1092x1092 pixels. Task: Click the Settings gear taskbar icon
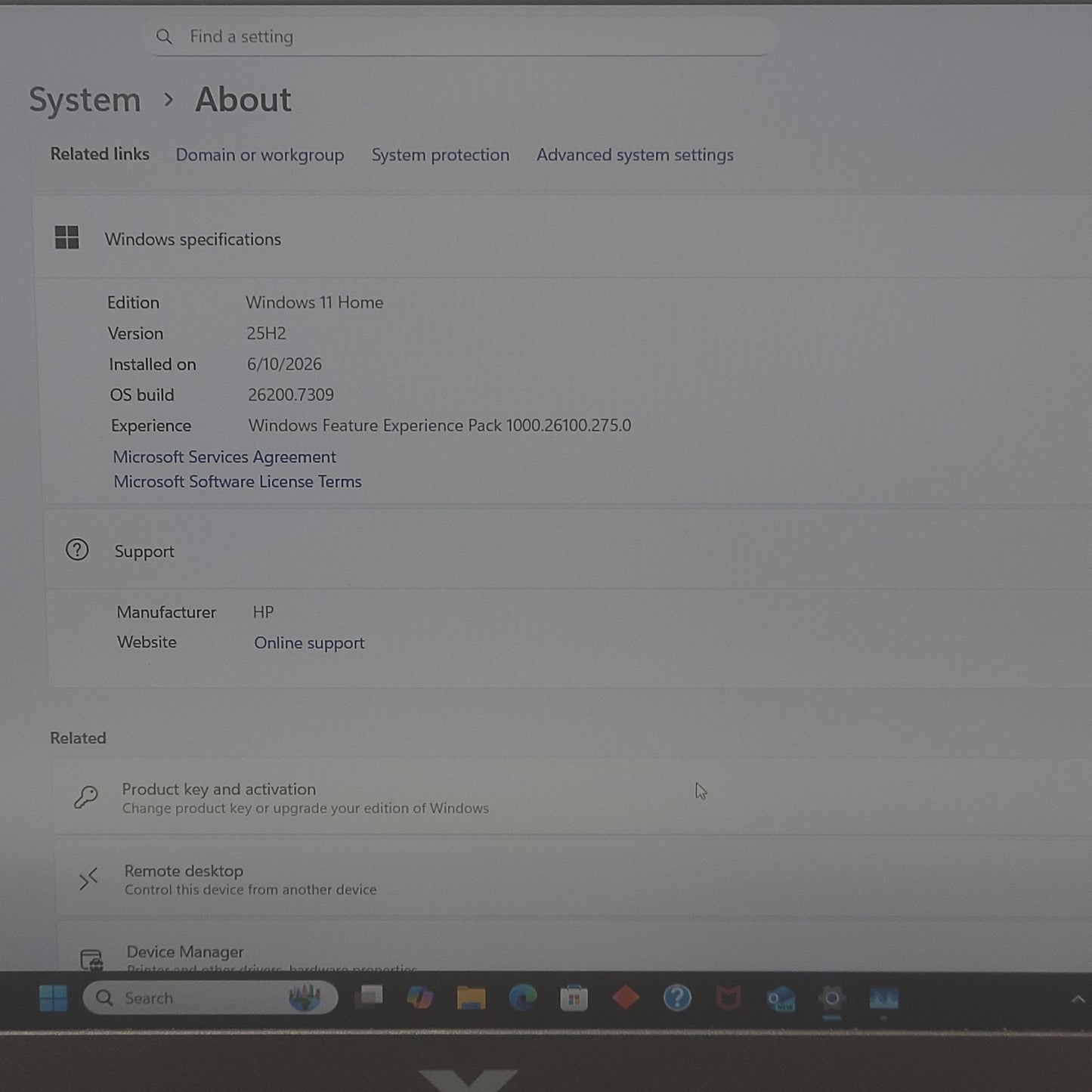pyautogui.click(x=831, y=999)
